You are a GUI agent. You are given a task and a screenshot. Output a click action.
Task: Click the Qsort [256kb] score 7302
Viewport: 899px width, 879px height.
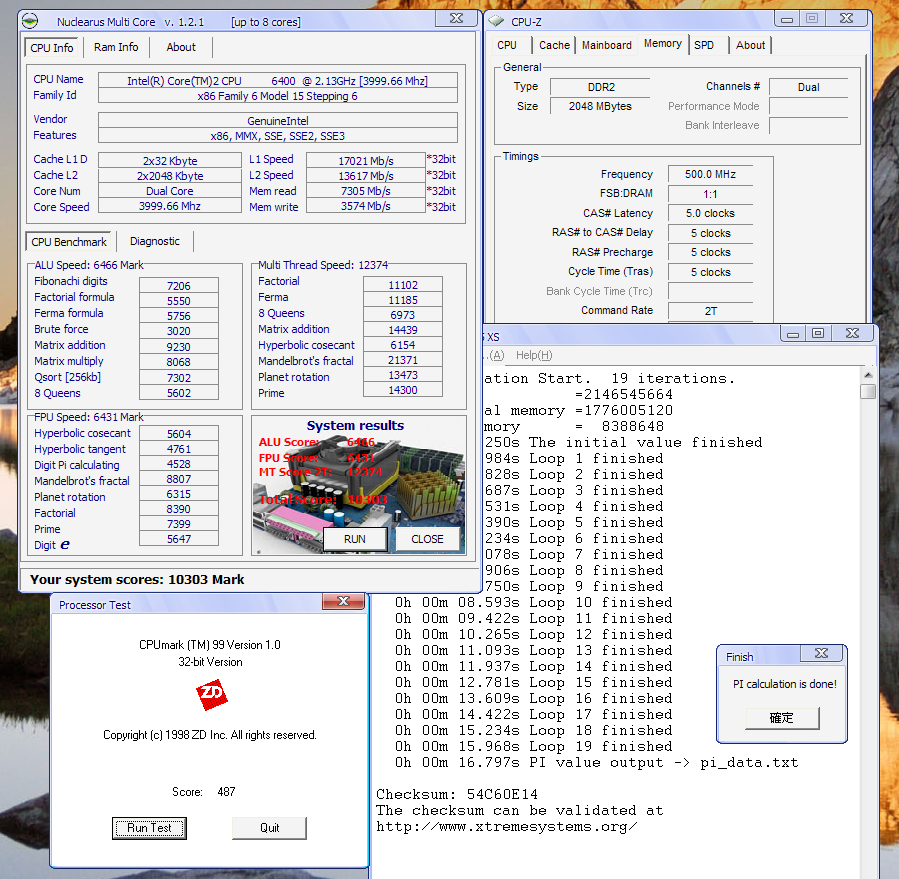tap(179, 378)
